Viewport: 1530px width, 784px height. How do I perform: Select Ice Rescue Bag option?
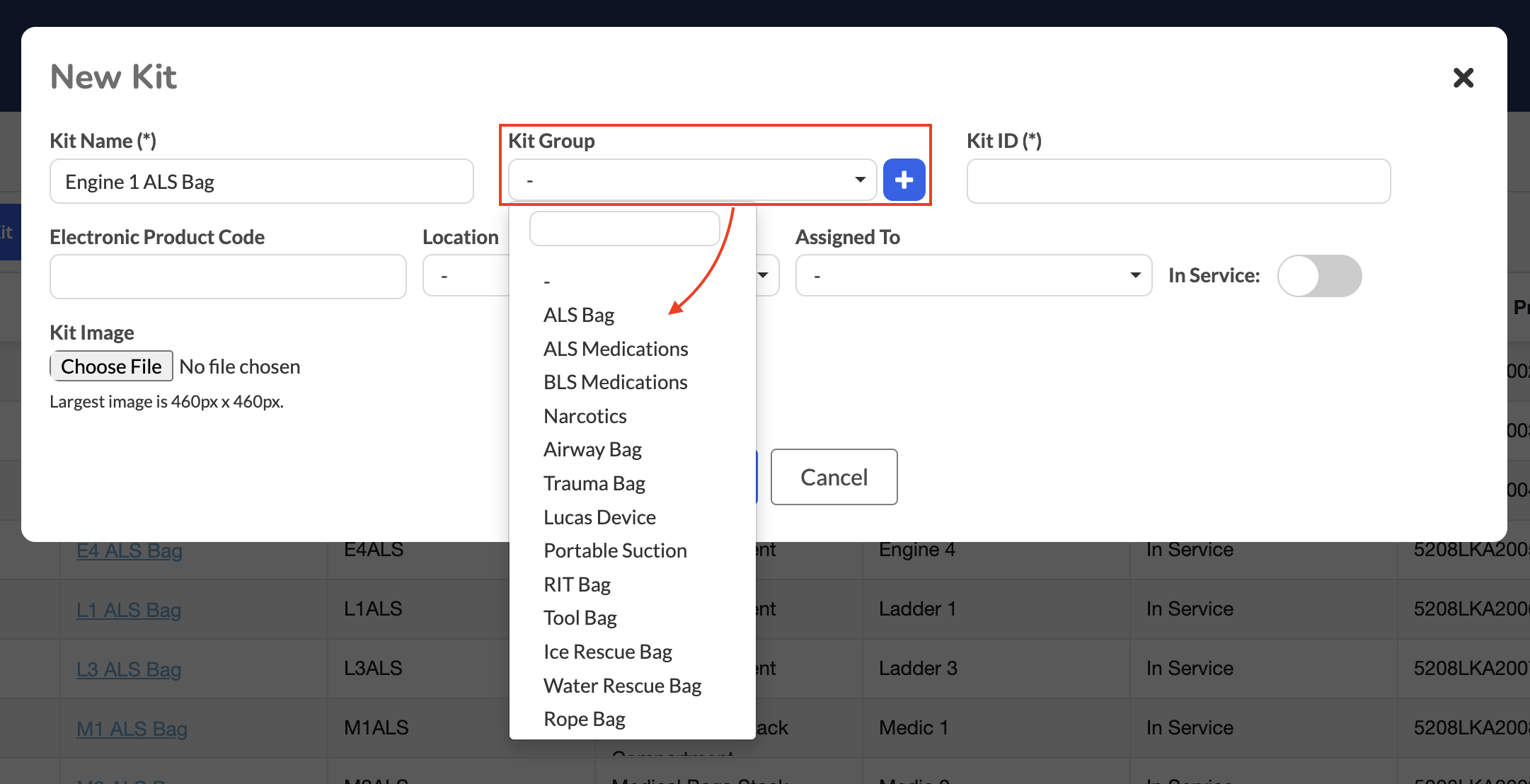pos(608,652)
